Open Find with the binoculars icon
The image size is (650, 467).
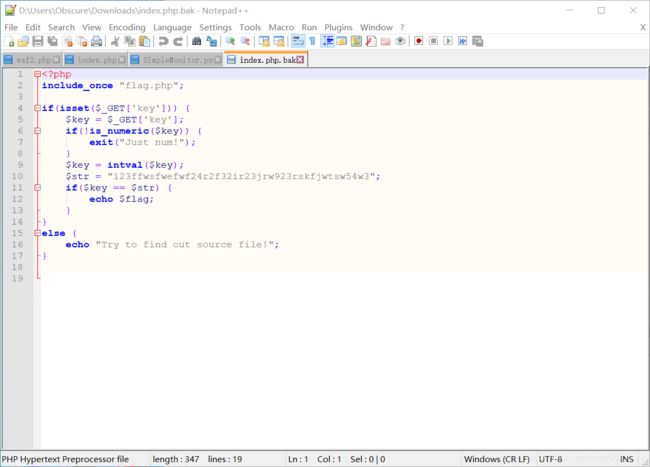coord(196,41)
